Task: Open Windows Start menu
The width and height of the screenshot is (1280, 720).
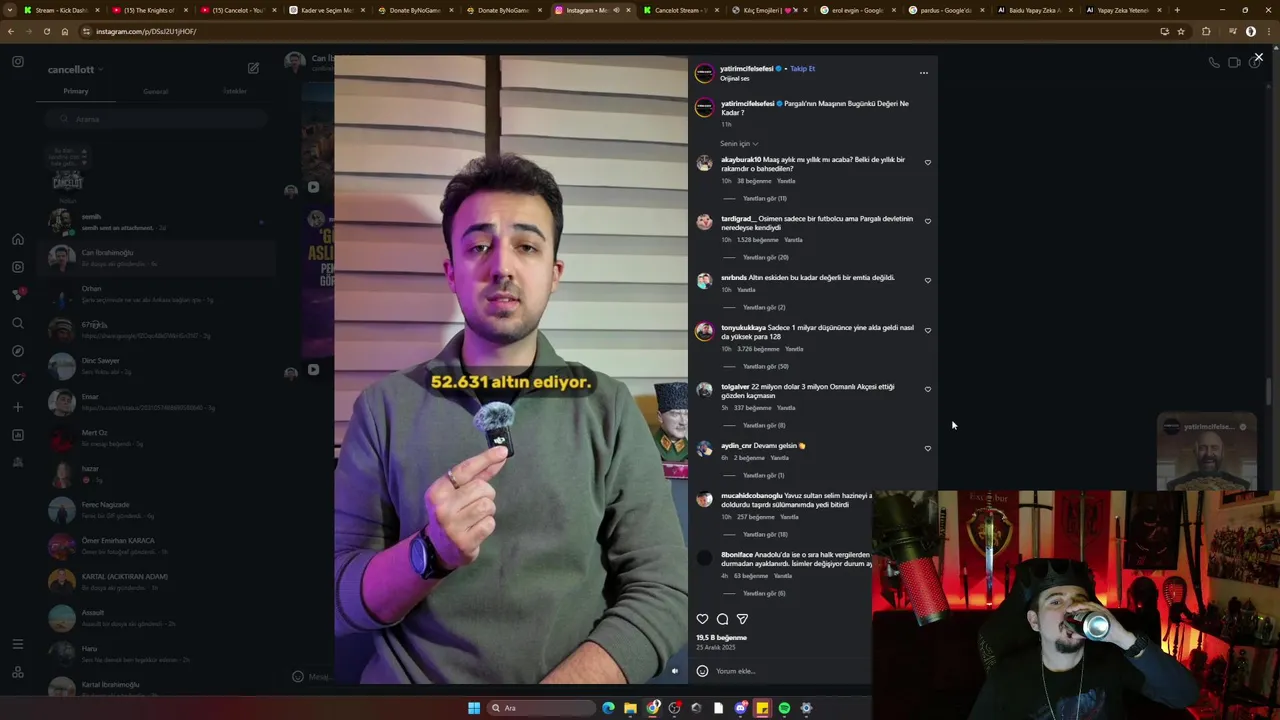Action: (474, 708)
